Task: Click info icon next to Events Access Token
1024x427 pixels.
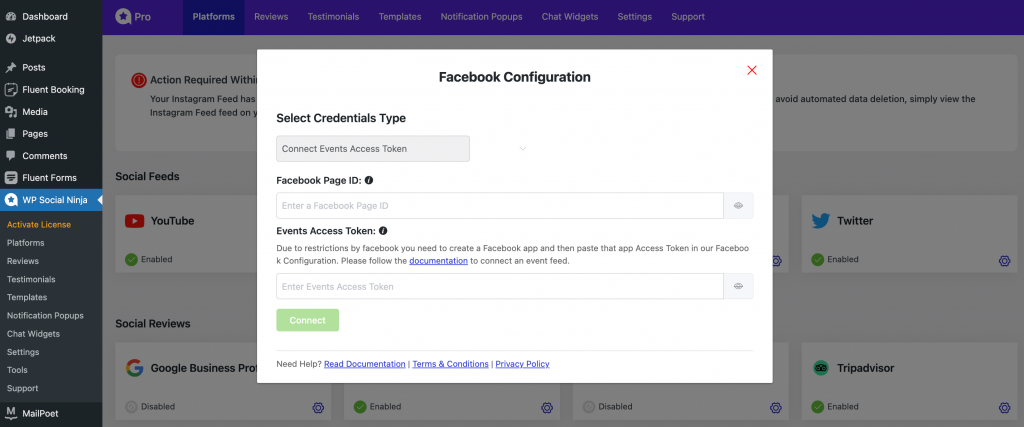Action: 383,230
